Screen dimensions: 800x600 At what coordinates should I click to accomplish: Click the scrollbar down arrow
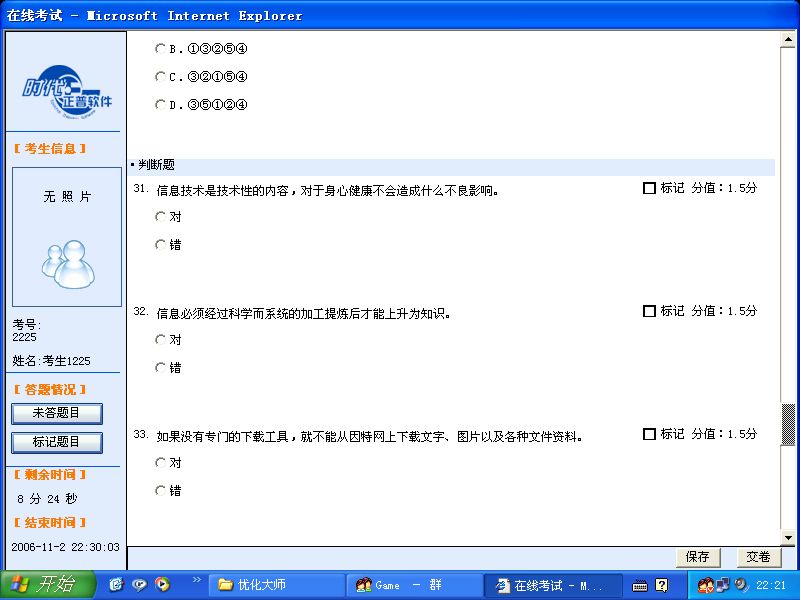pos(788,536)
